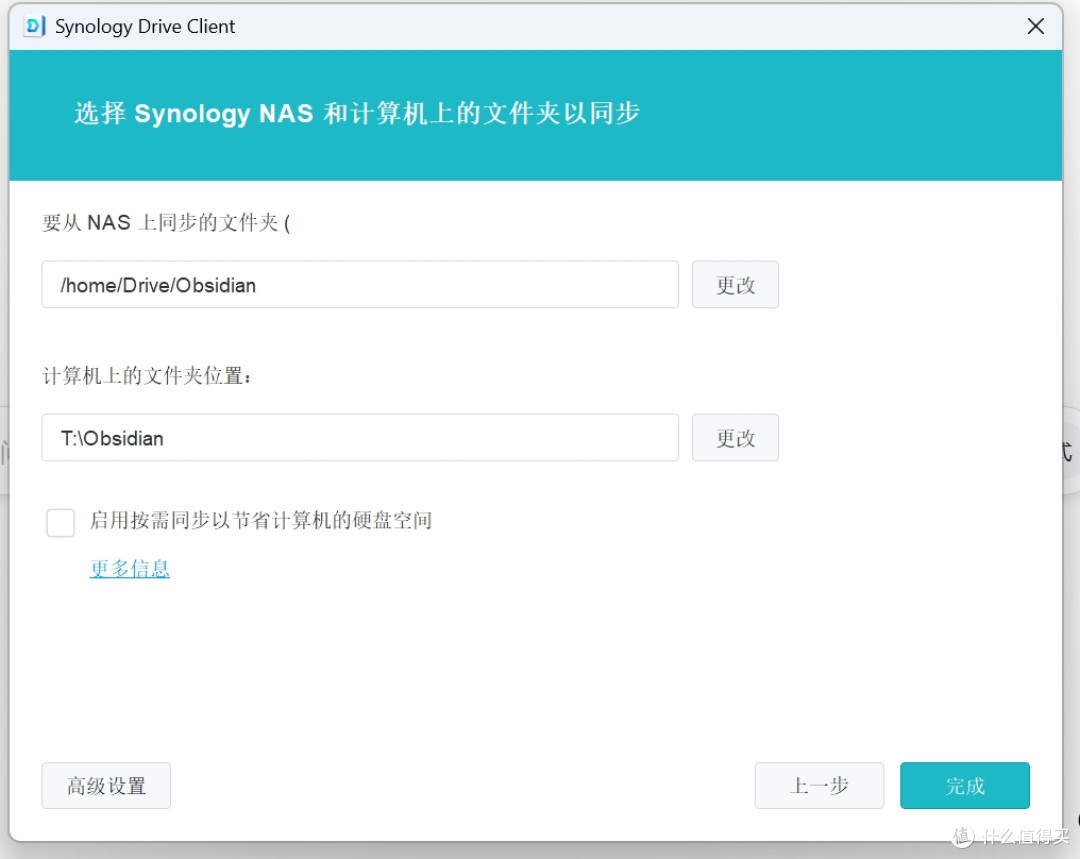Click the Synology Drive Client app icon

coord(34,26)
